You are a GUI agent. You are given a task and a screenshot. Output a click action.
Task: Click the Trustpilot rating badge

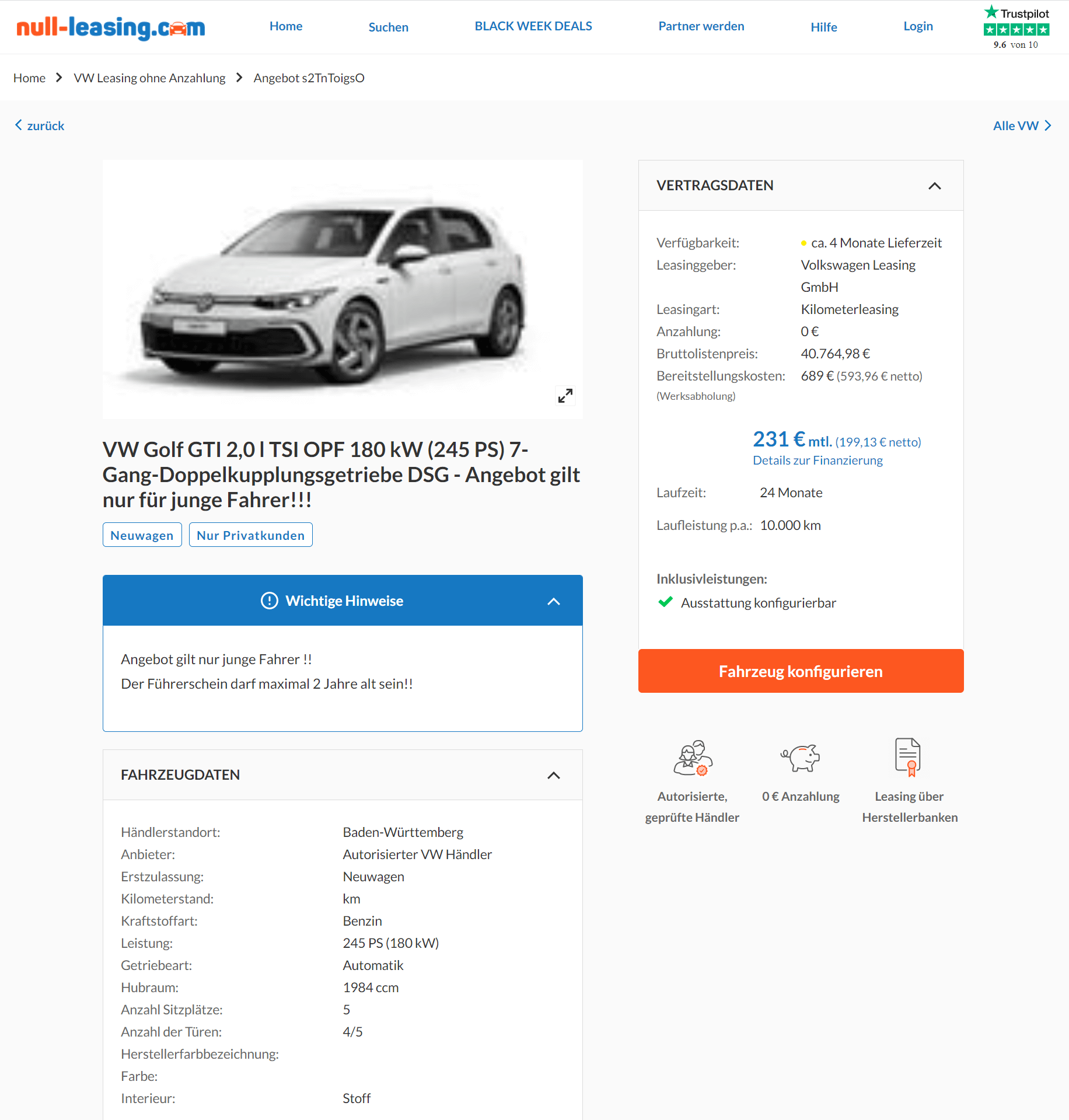(x=1016, y=27)
